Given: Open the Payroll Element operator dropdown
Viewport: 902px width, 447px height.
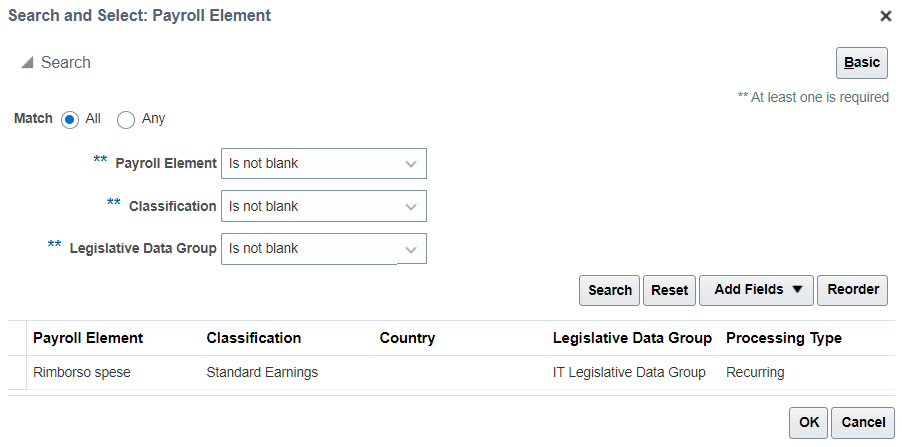Looking at the screenshot, I should click(x=324, y=163).
